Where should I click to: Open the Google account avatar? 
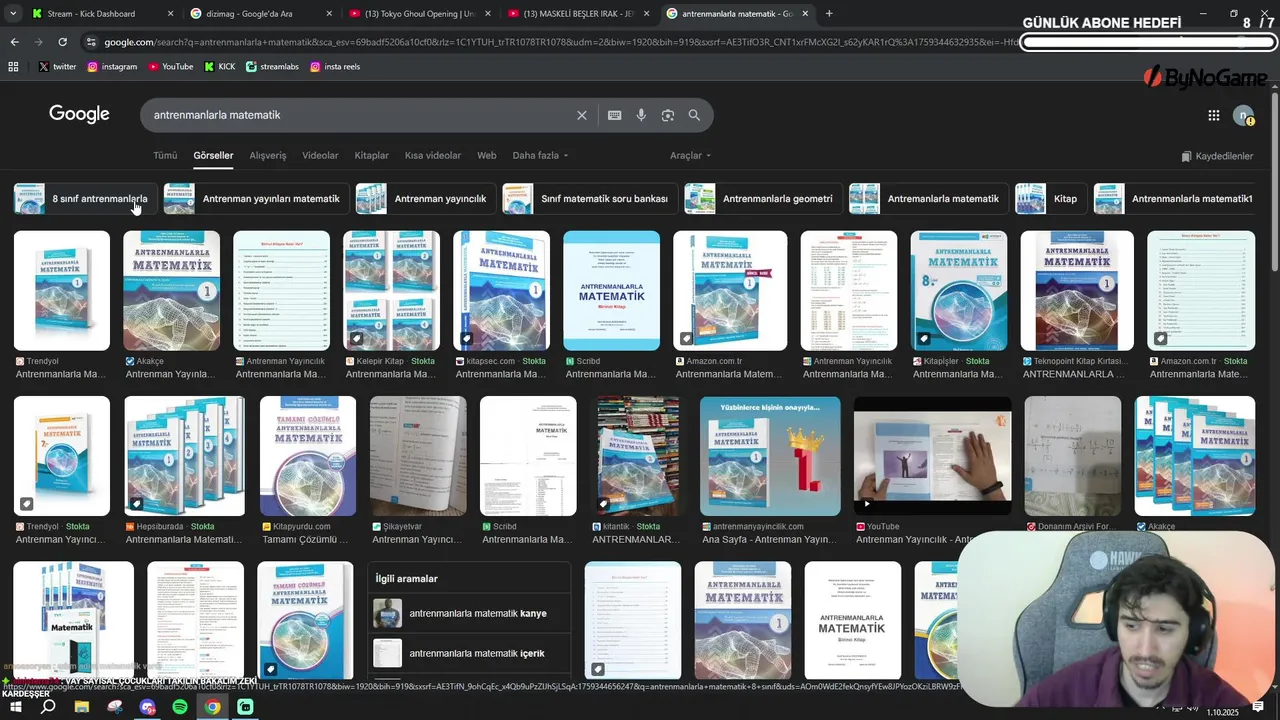pos(1243,116)
